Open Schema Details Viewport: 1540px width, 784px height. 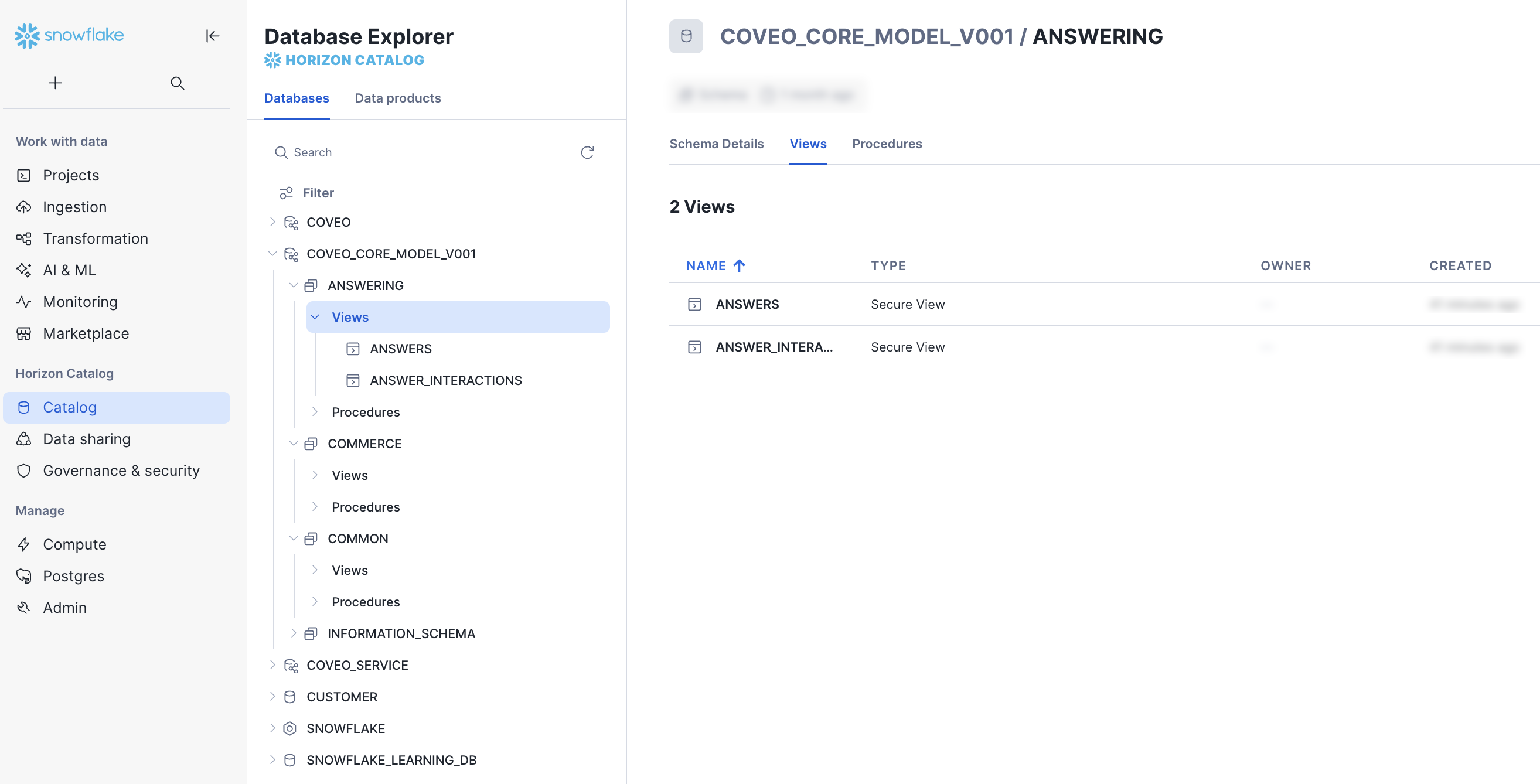[717, 144]
